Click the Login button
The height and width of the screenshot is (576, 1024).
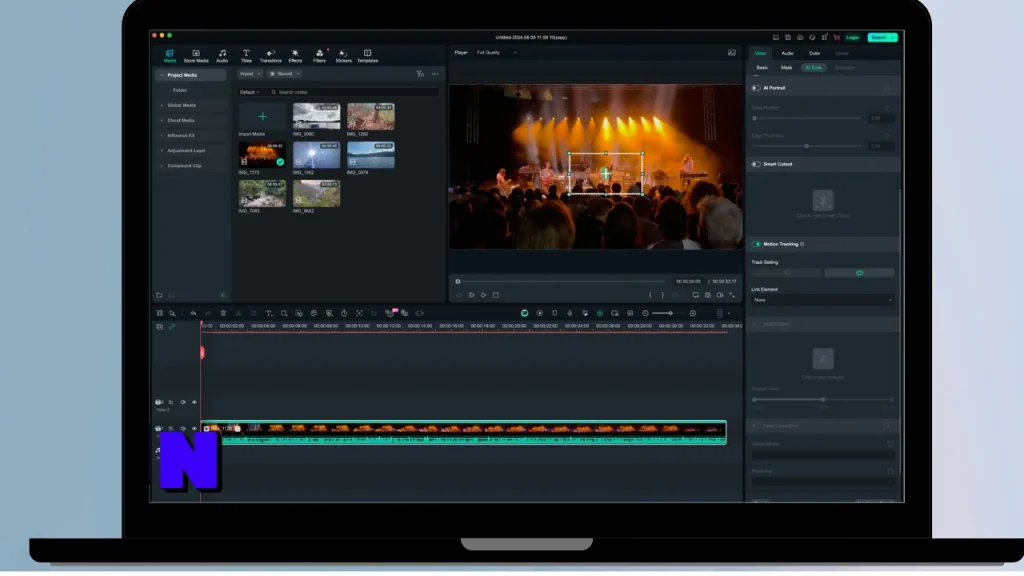click(x=852, y=37)
